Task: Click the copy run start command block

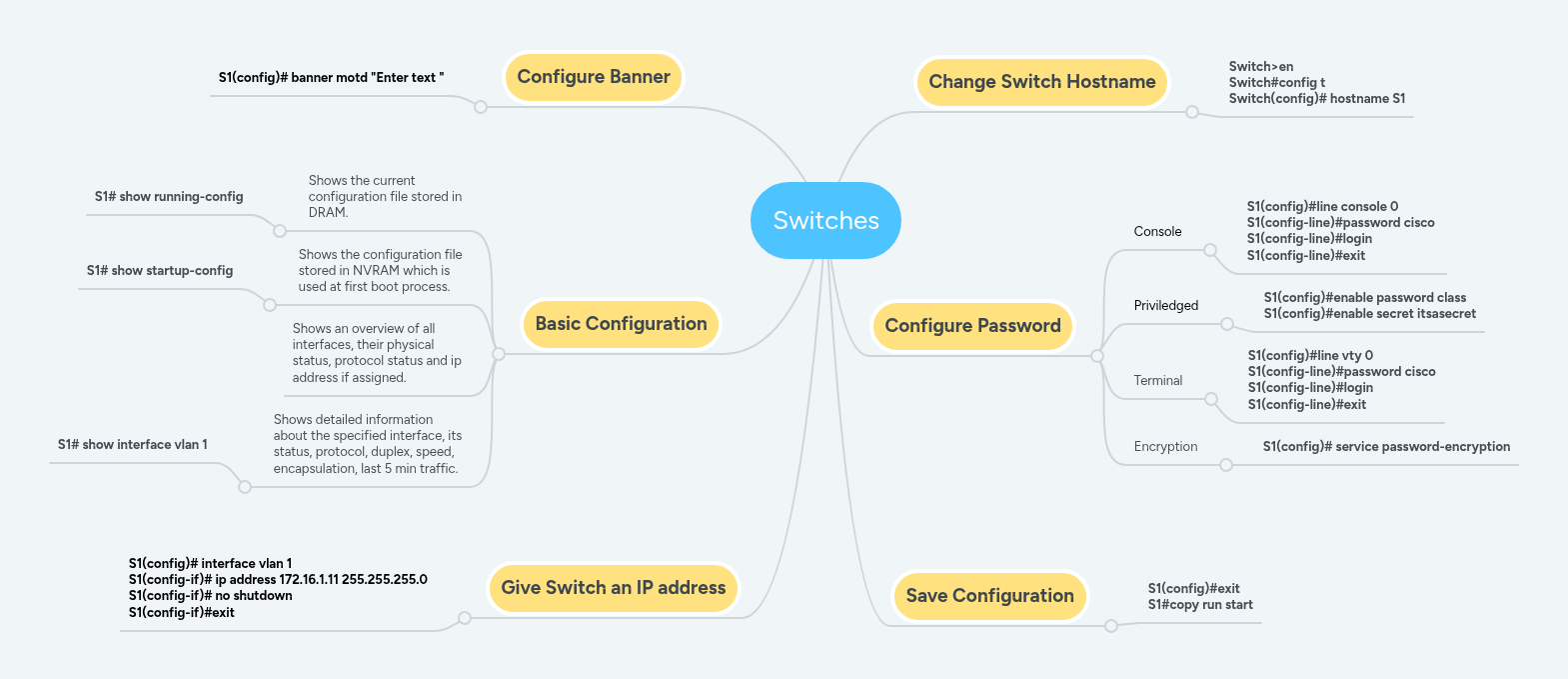Action: (1200, 597)
